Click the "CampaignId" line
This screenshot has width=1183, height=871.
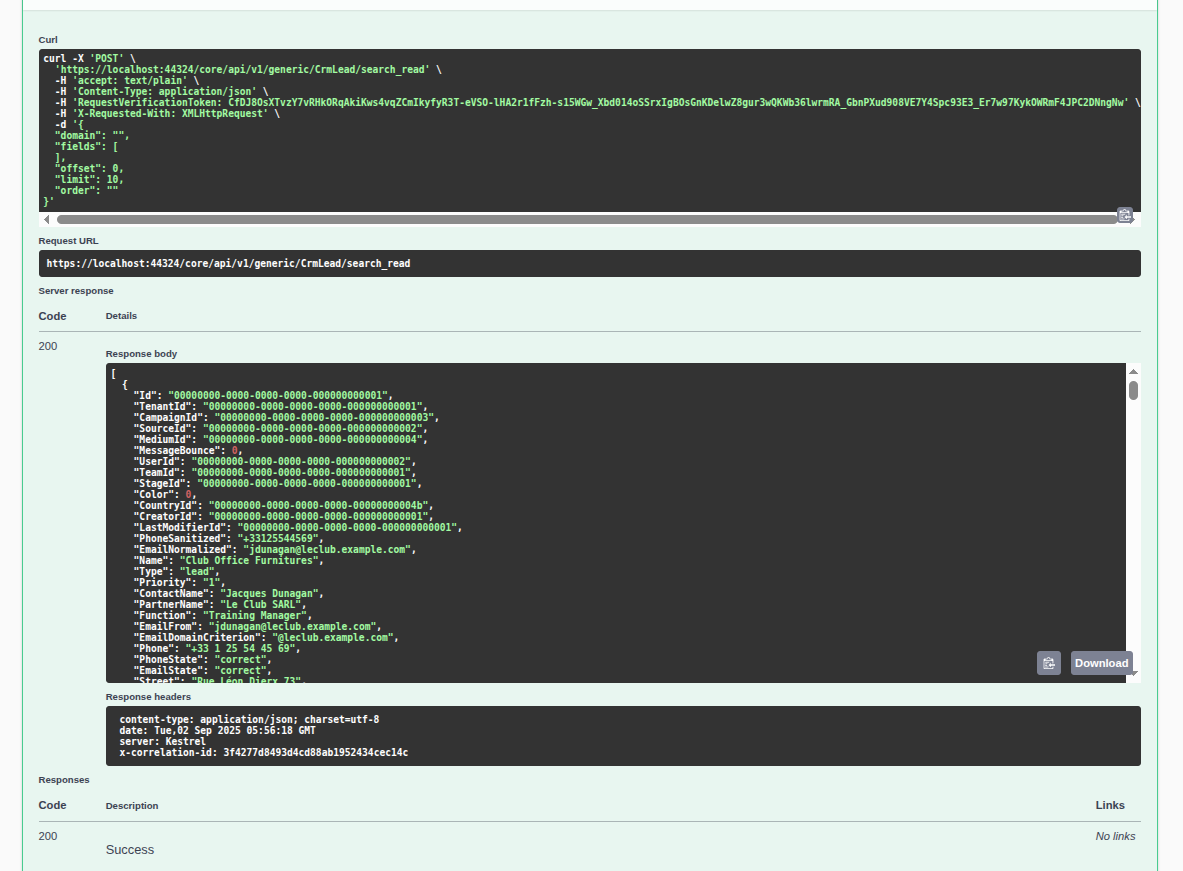[287, 417]
